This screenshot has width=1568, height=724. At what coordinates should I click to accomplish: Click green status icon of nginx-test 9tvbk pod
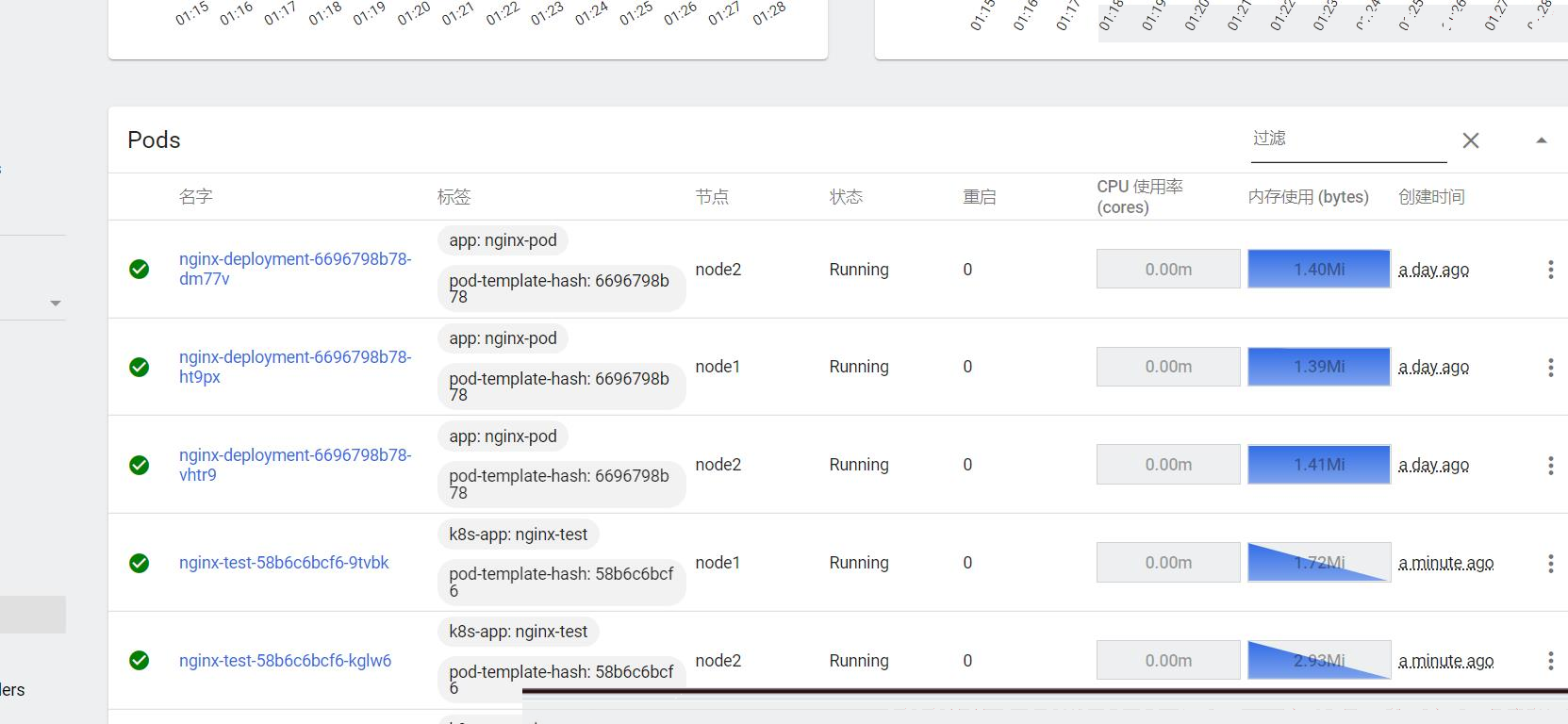pos(139,563)
